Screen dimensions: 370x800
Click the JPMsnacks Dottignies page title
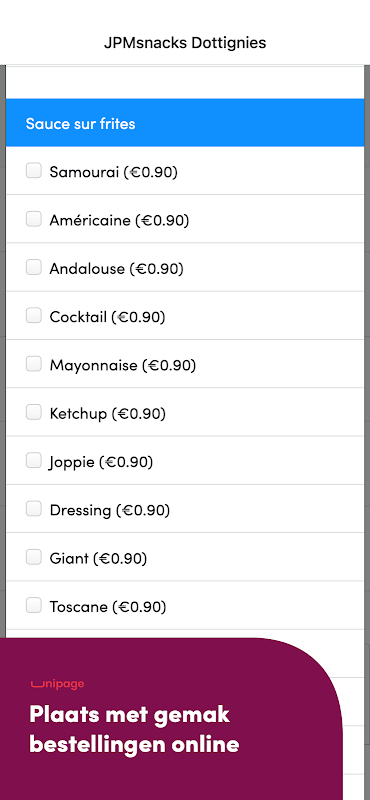(185, 42)
